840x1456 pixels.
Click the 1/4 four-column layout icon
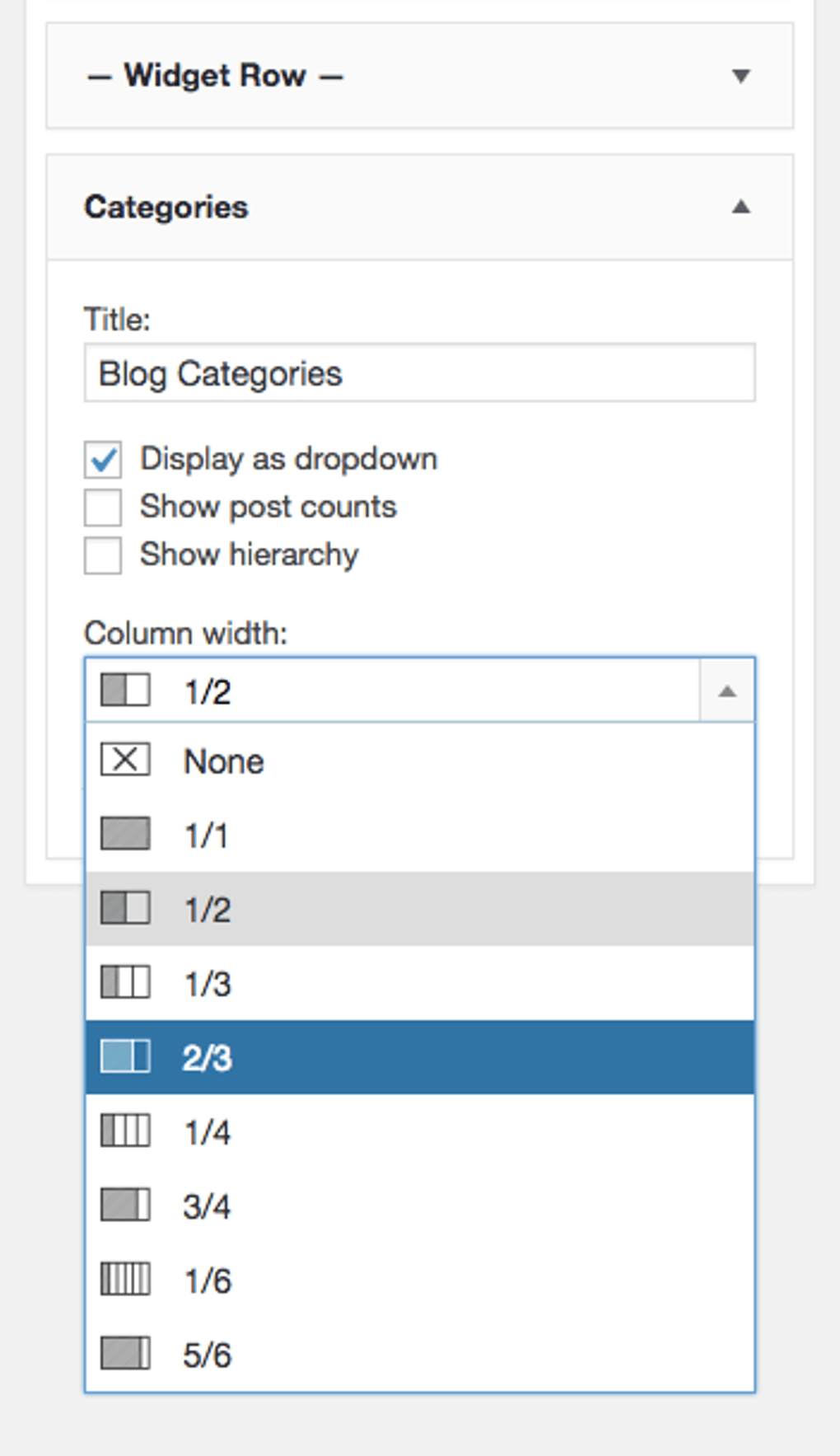pyautogui.click(x=124, y=1131)
